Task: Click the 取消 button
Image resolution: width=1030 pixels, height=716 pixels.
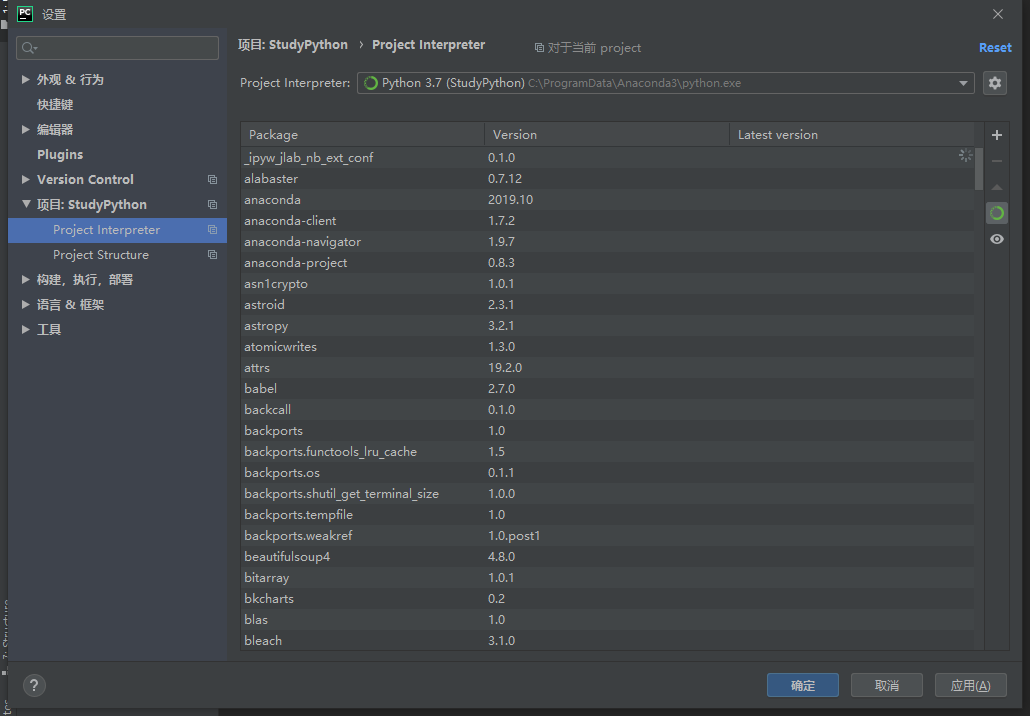Action: pos(887,685)
